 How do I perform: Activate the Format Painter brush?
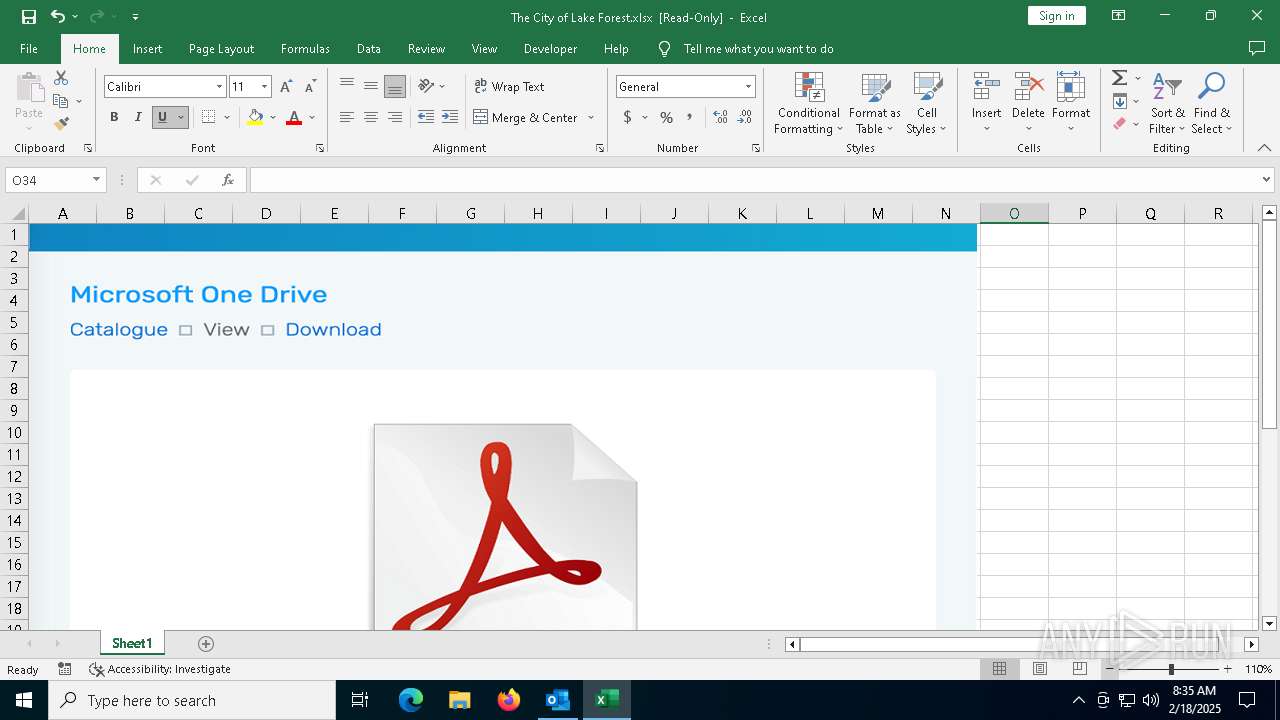tap(61, 124)
